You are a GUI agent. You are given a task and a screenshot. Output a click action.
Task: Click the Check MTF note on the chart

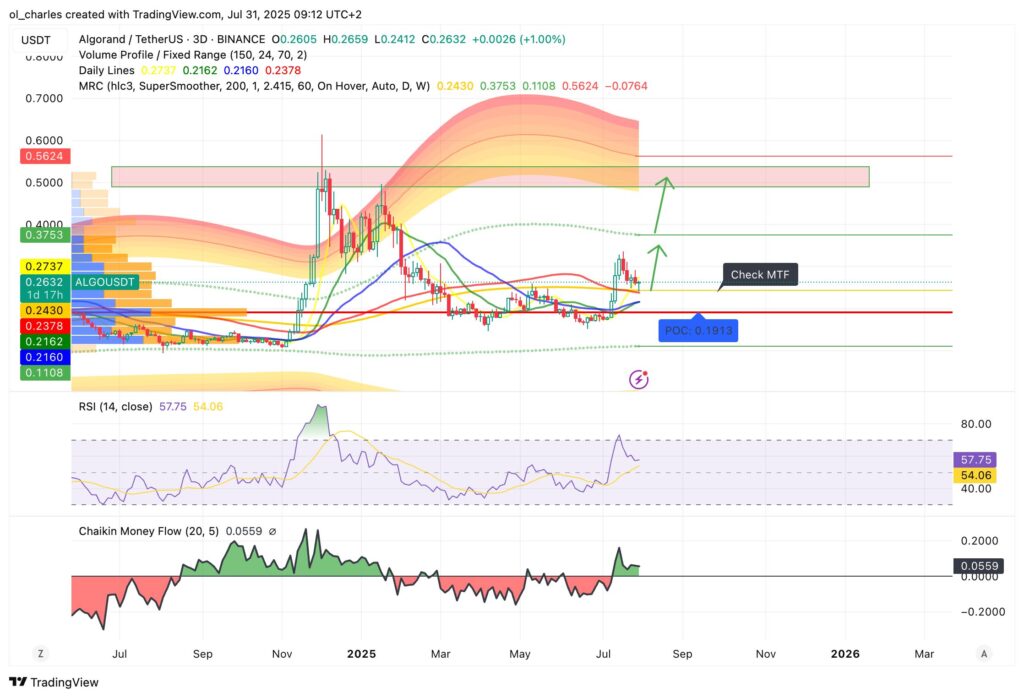(759, 274)
